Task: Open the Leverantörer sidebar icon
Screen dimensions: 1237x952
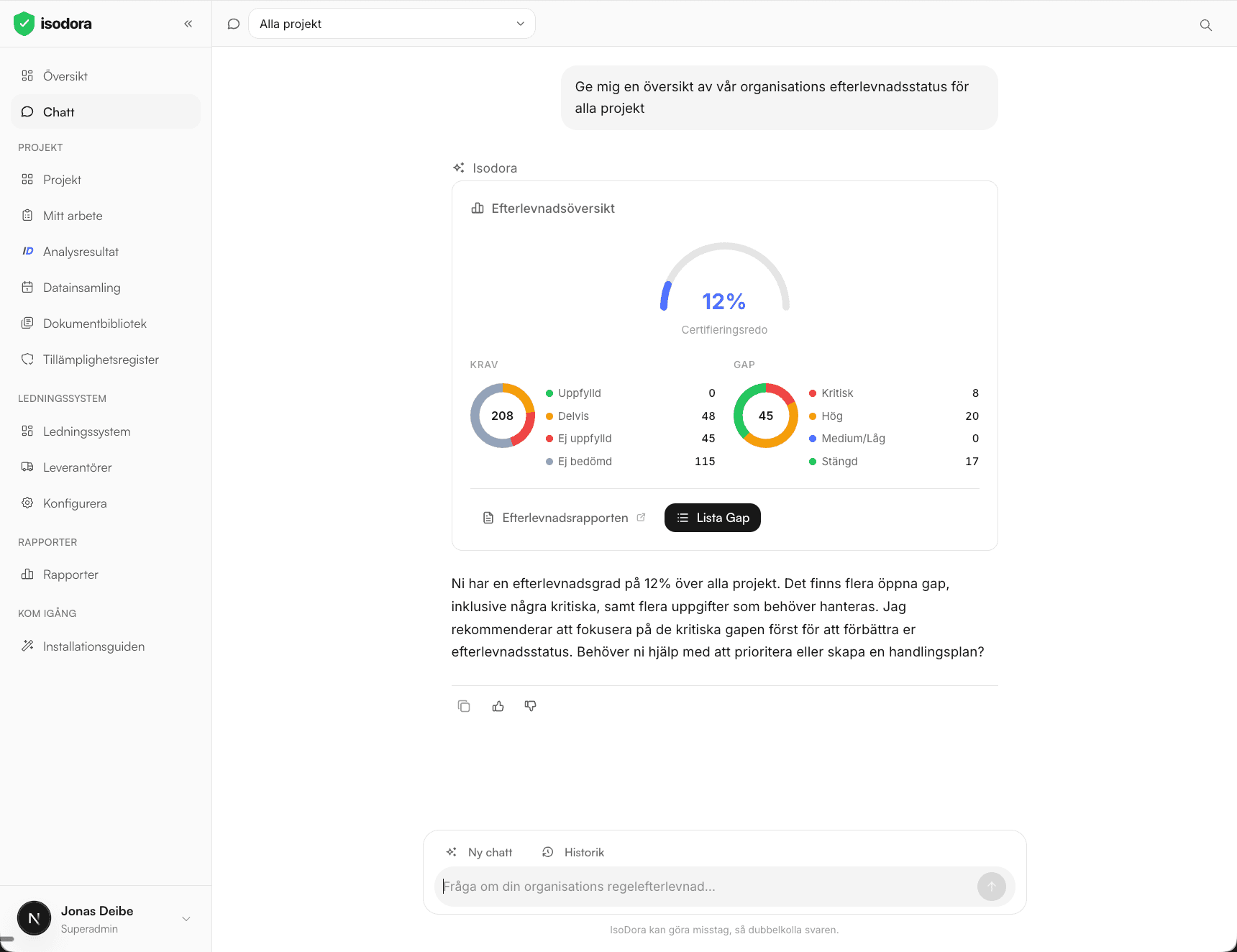Action: (x=27, y=467)
